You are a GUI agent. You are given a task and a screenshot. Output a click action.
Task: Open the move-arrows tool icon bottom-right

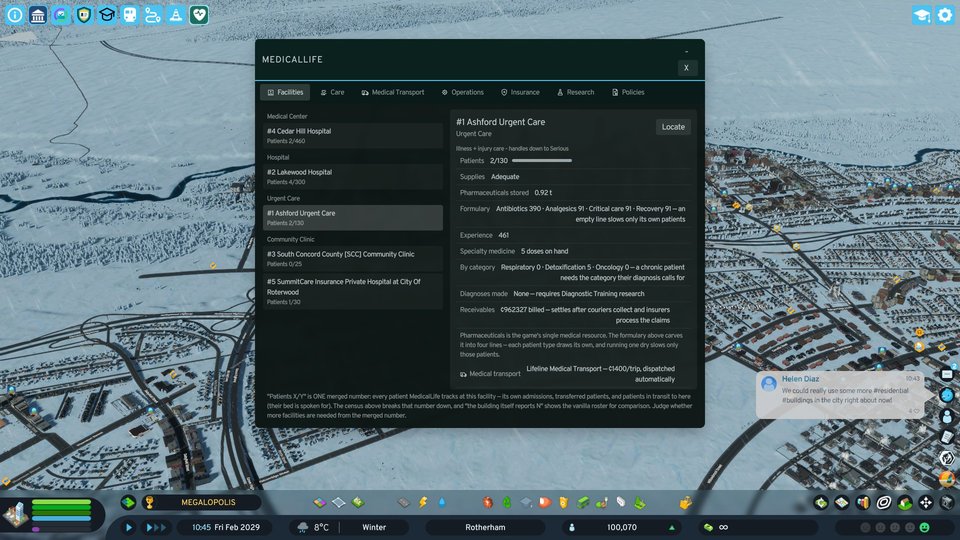click(x=926, y=503)
